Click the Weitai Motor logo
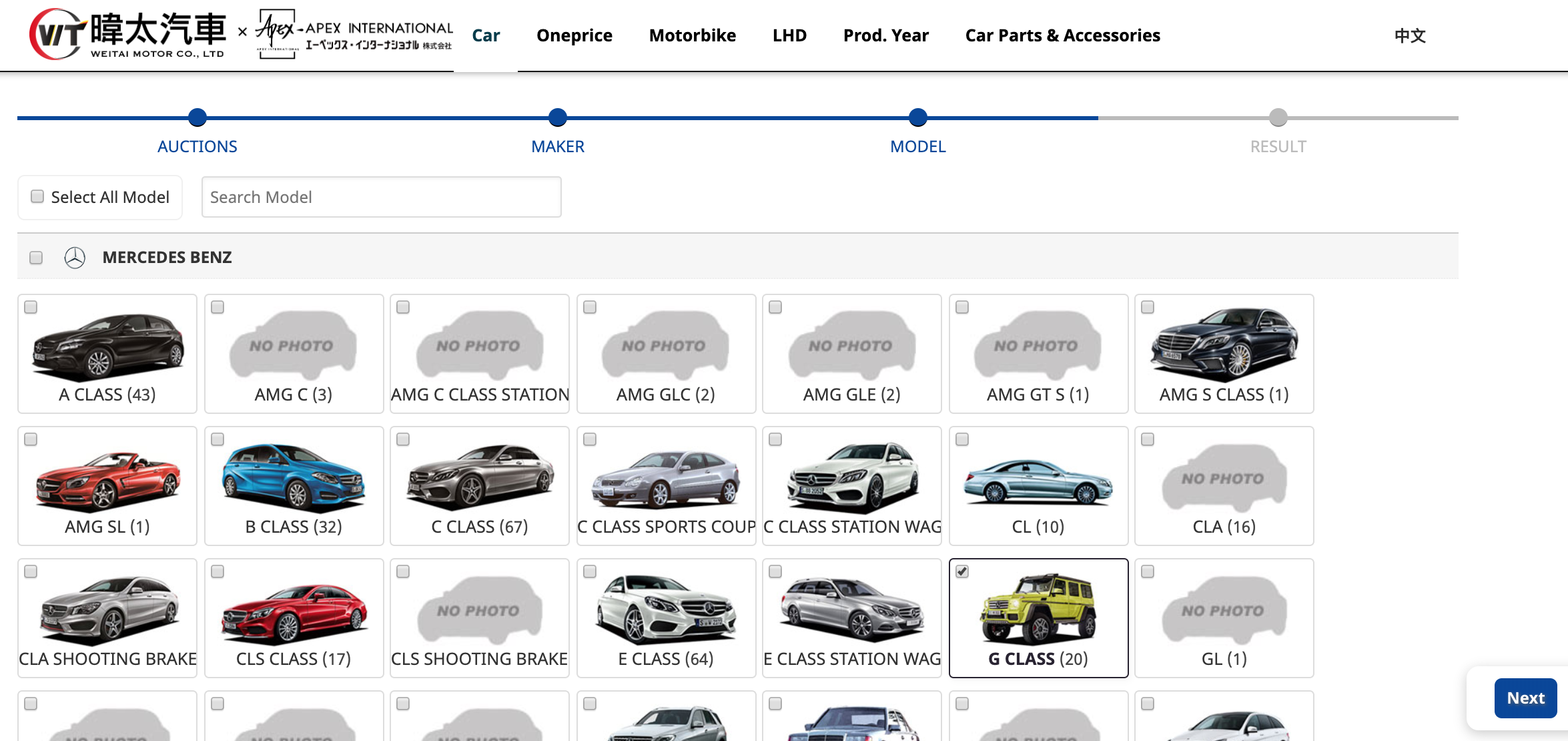 pyautogui.click(x=127, y=35)
